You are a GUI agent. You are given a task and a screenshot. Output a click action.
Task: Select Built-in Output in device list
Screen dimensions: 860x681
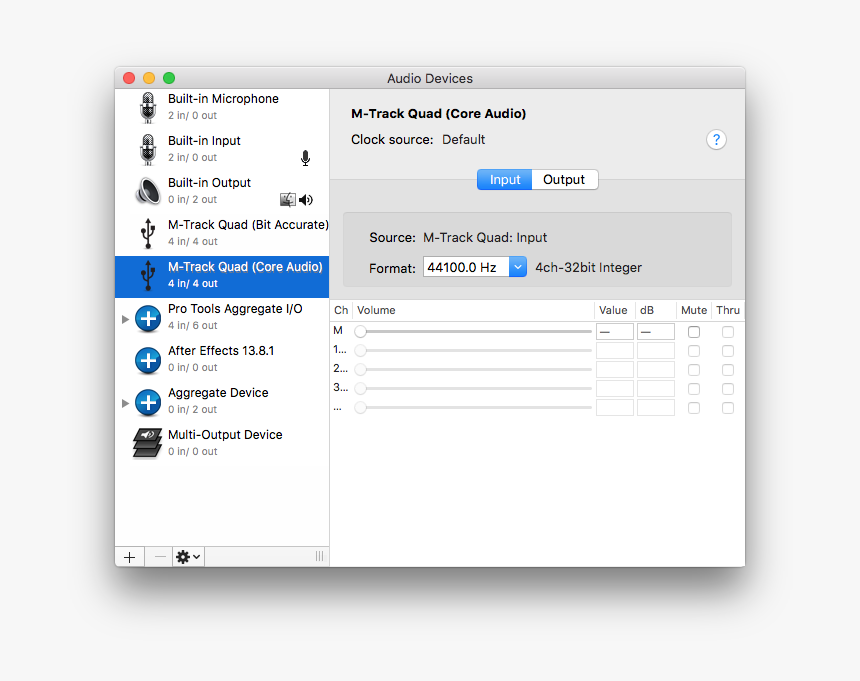222,191
